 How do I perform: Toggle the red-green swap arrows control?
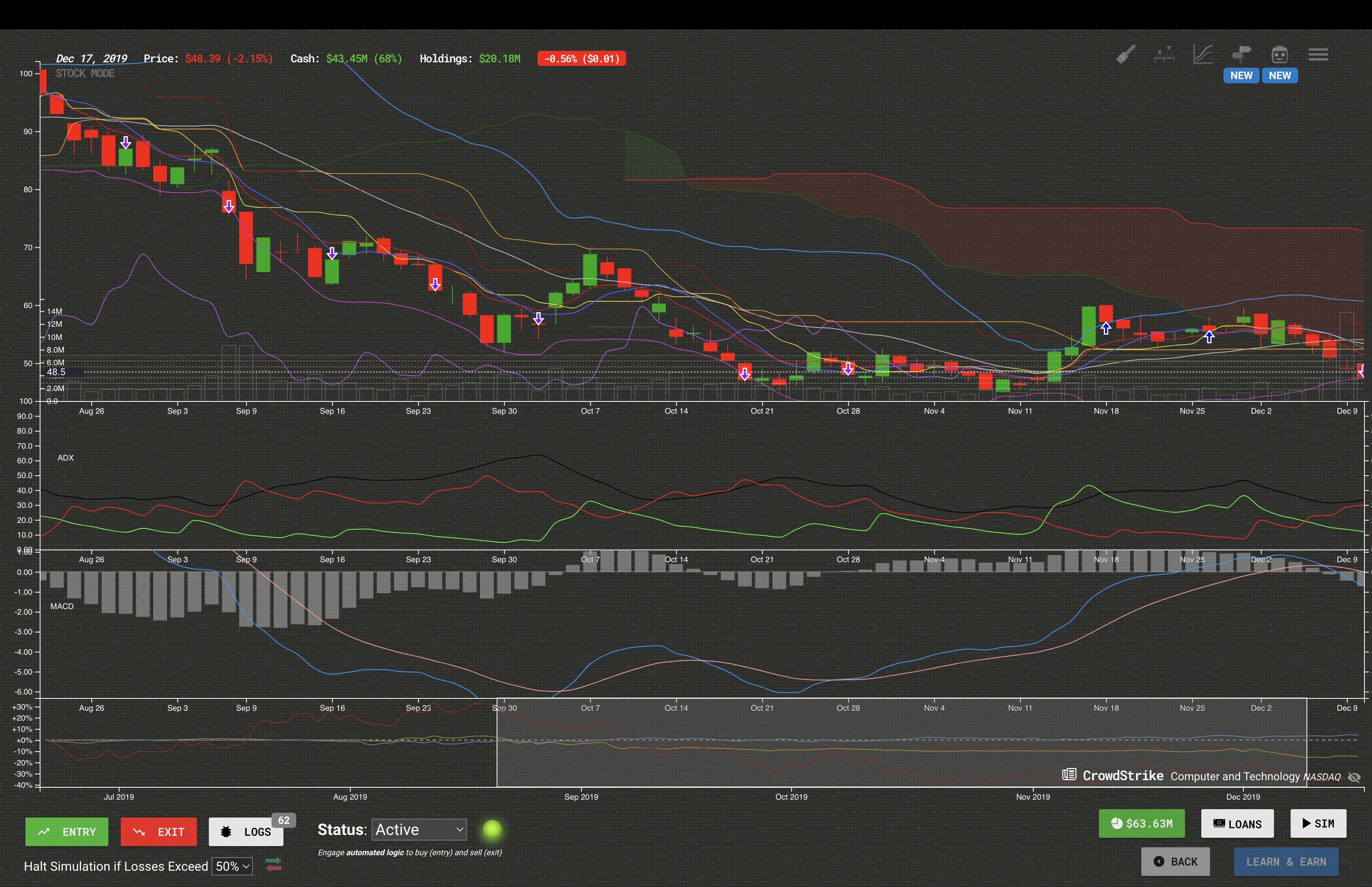274,866
